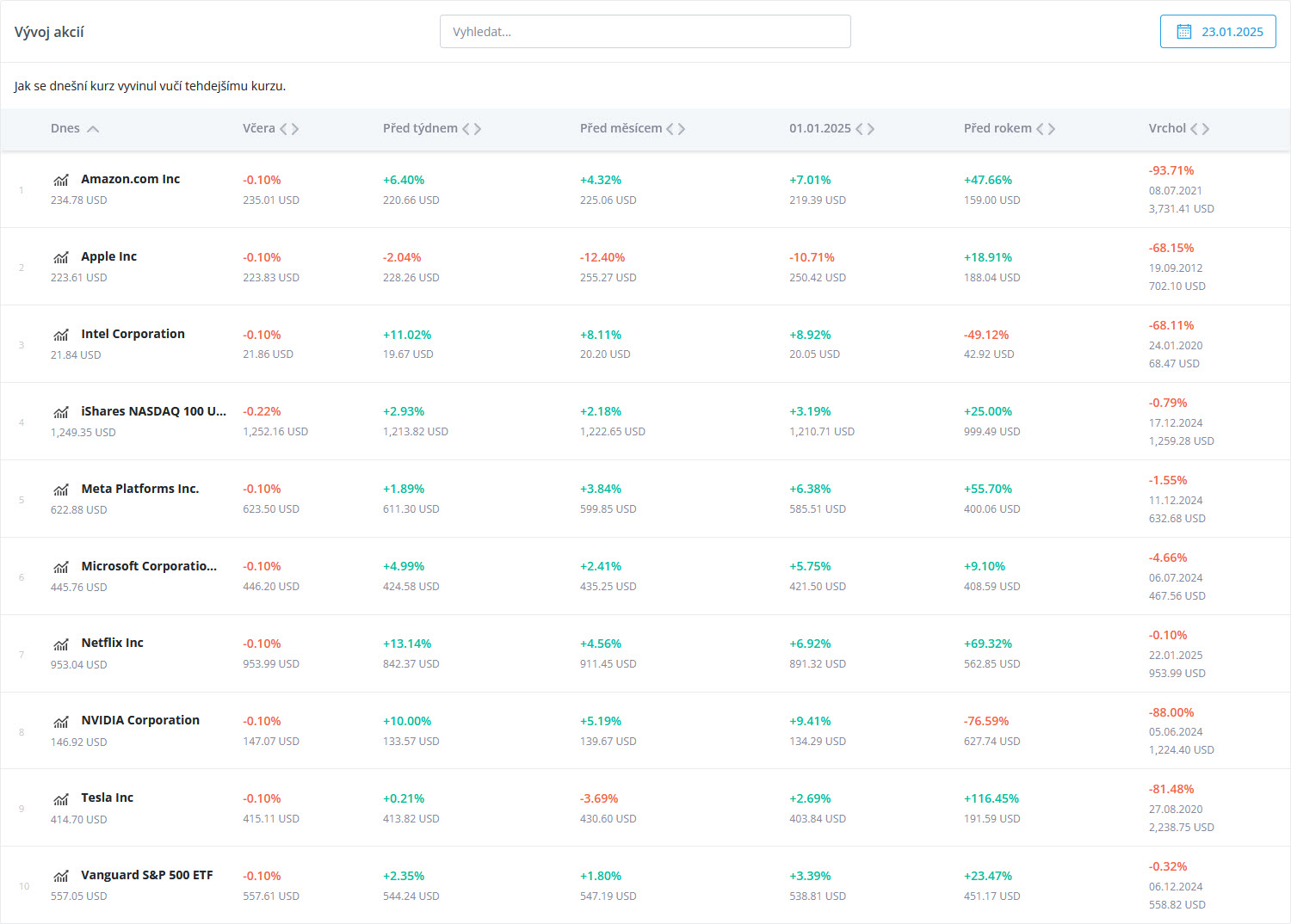
Task: Select NVIDIA +10.00% weekly change
Action: [407, 721]
